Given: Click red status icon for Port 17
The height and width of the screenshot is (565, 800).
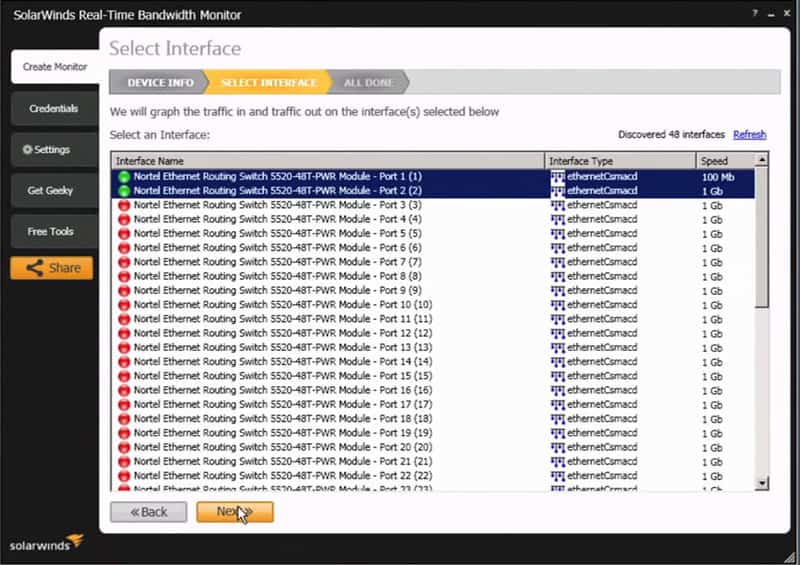Looking at the screenshot, I should (124, 405).
